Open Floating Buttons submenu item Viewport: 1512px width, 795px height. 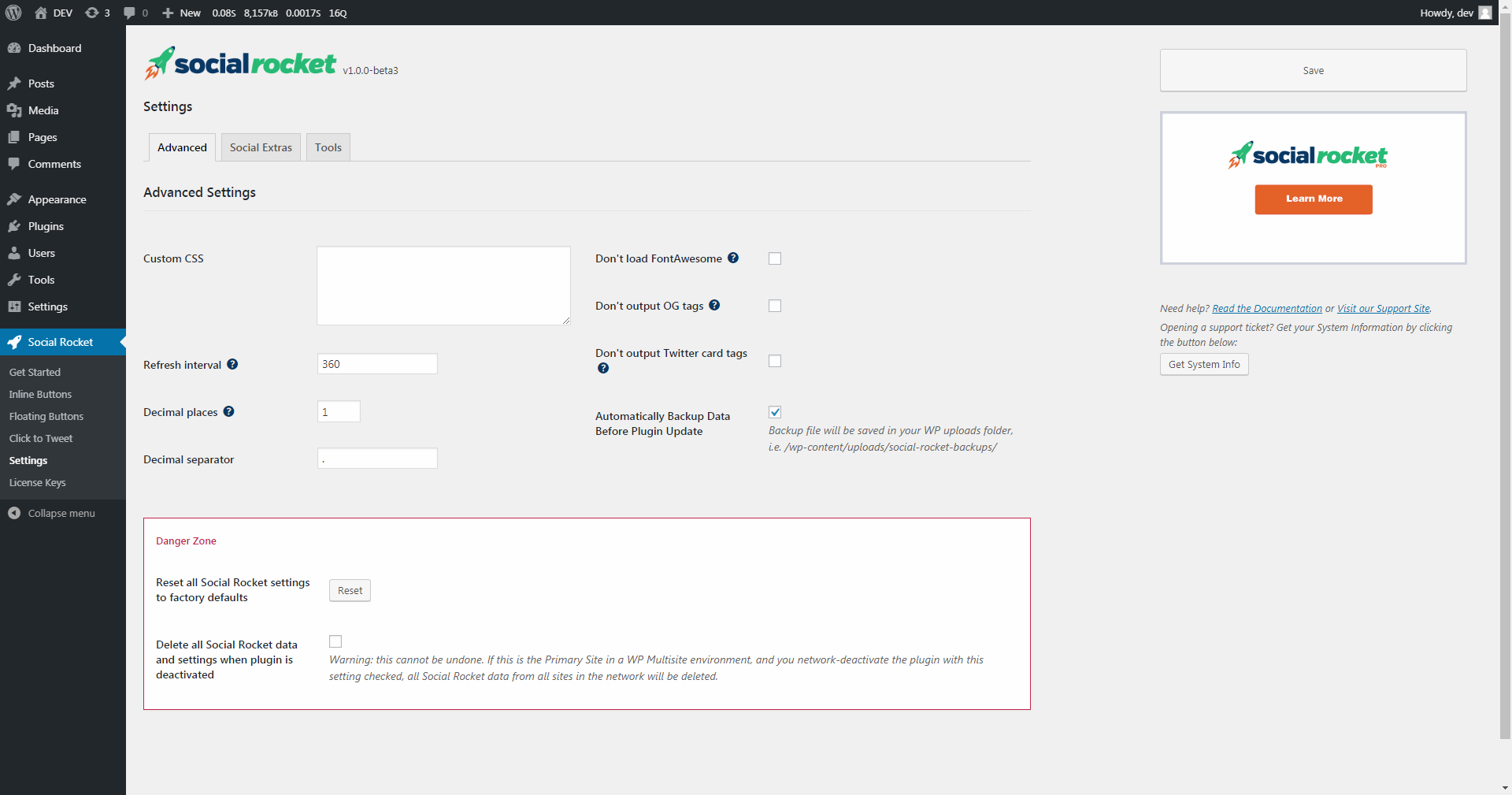coord(46,416)
